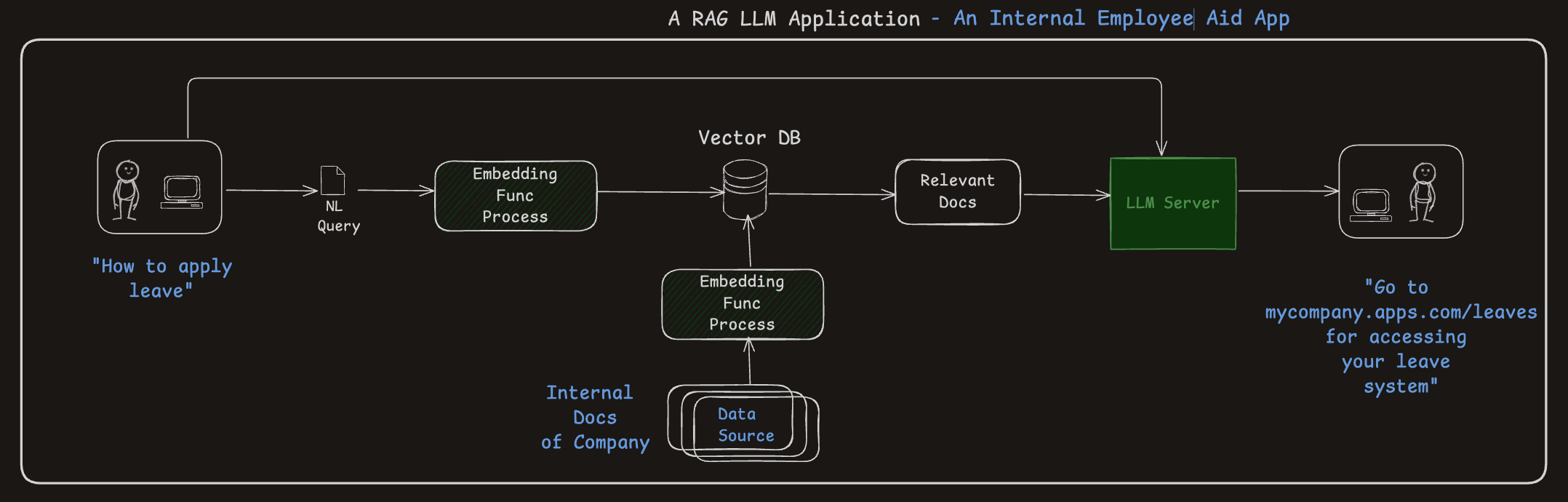Click the blue "An Internal Employee Aid App" title
Image resolution: width=1568 pixels, height=502 pixels.
(x=1121, y=19)
